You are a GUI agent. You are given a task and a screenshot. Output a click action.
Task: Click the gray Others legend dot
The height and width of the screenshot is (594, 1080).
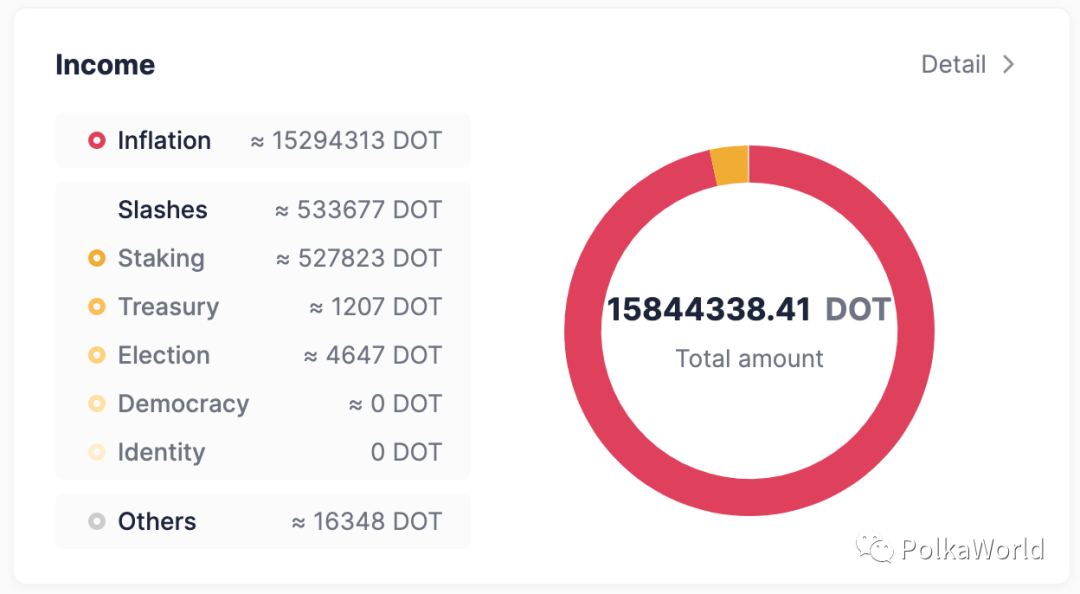coord(97,521)
